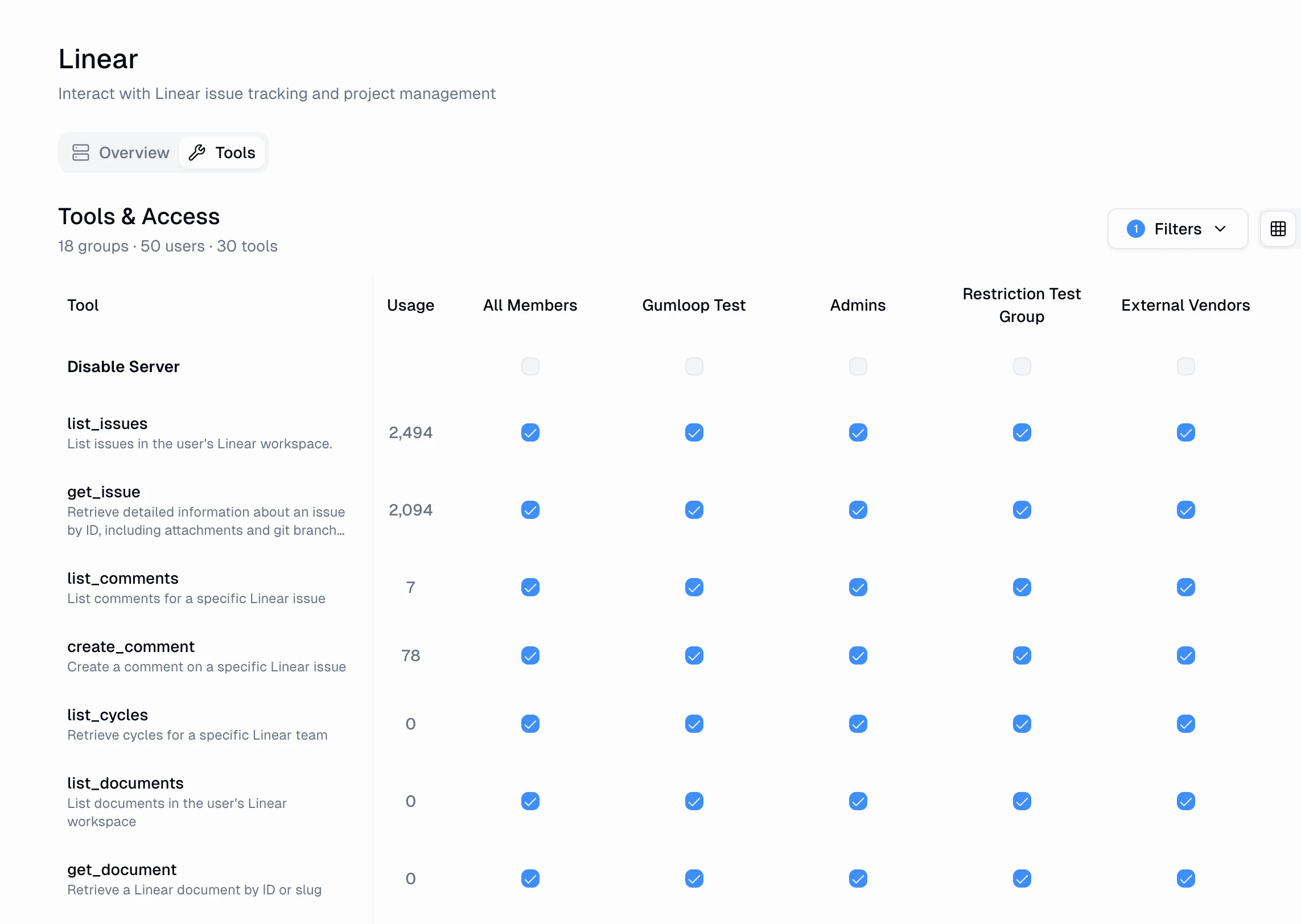
Task: Uncheck list_issues for Gumloop Test
Action: [694, 432]
